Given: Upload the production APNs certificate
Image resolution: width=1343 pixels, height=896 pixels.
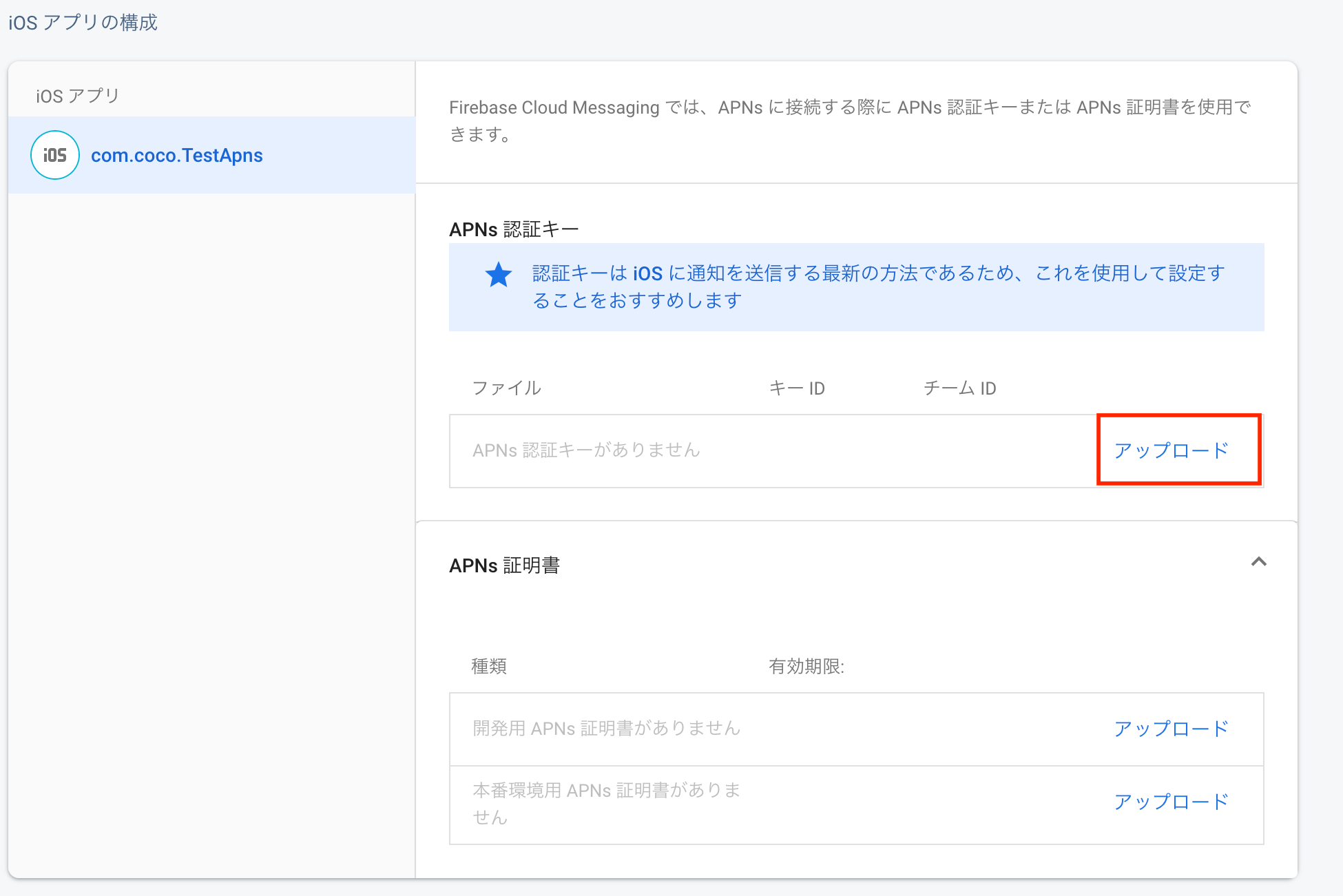Looking at the screenshot, I should 1172,802.
